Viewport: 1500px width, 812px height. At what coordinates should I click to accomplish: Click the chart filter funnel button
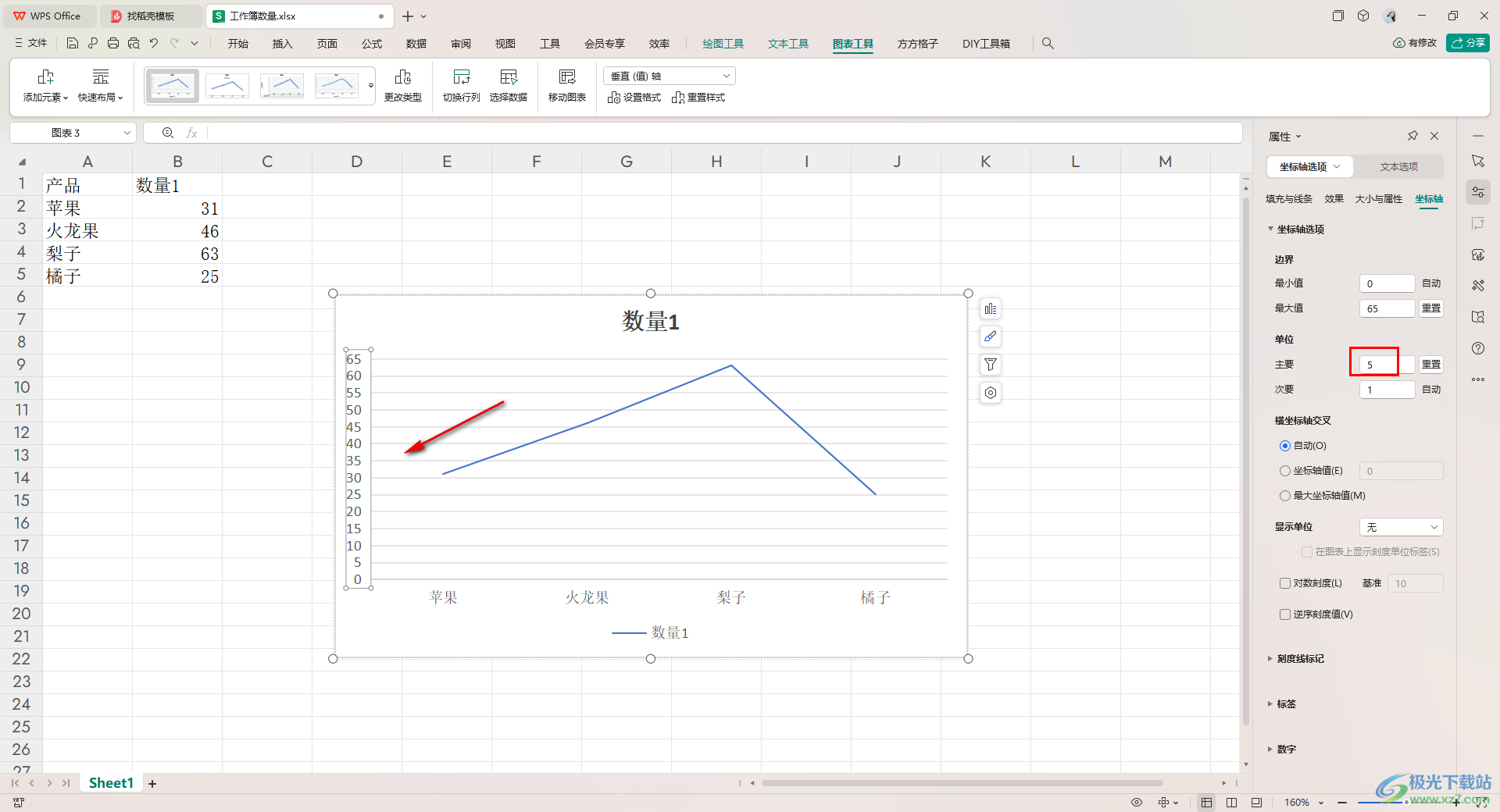pos(991,365)
